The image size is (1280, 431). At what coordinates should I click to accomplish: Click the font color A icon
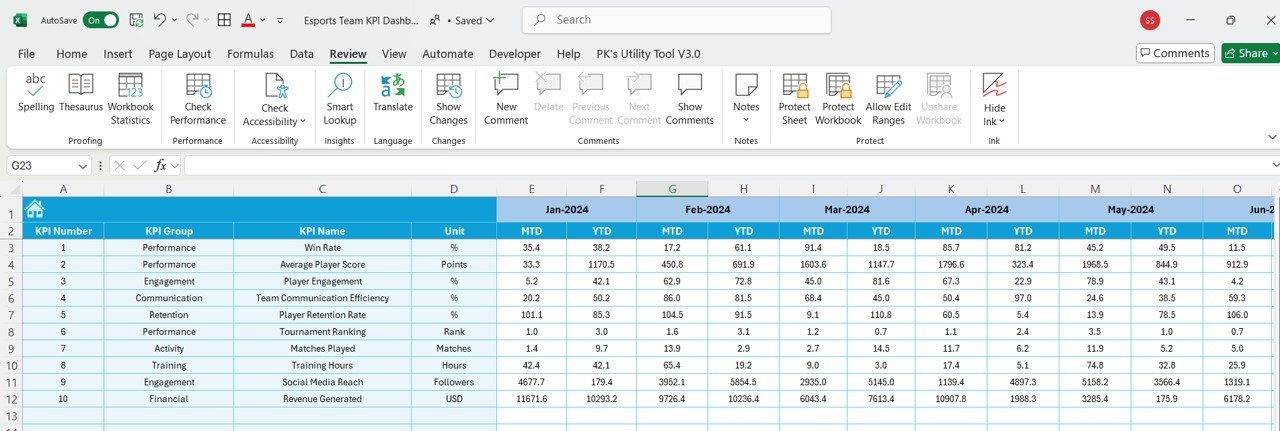coord(248,20)
